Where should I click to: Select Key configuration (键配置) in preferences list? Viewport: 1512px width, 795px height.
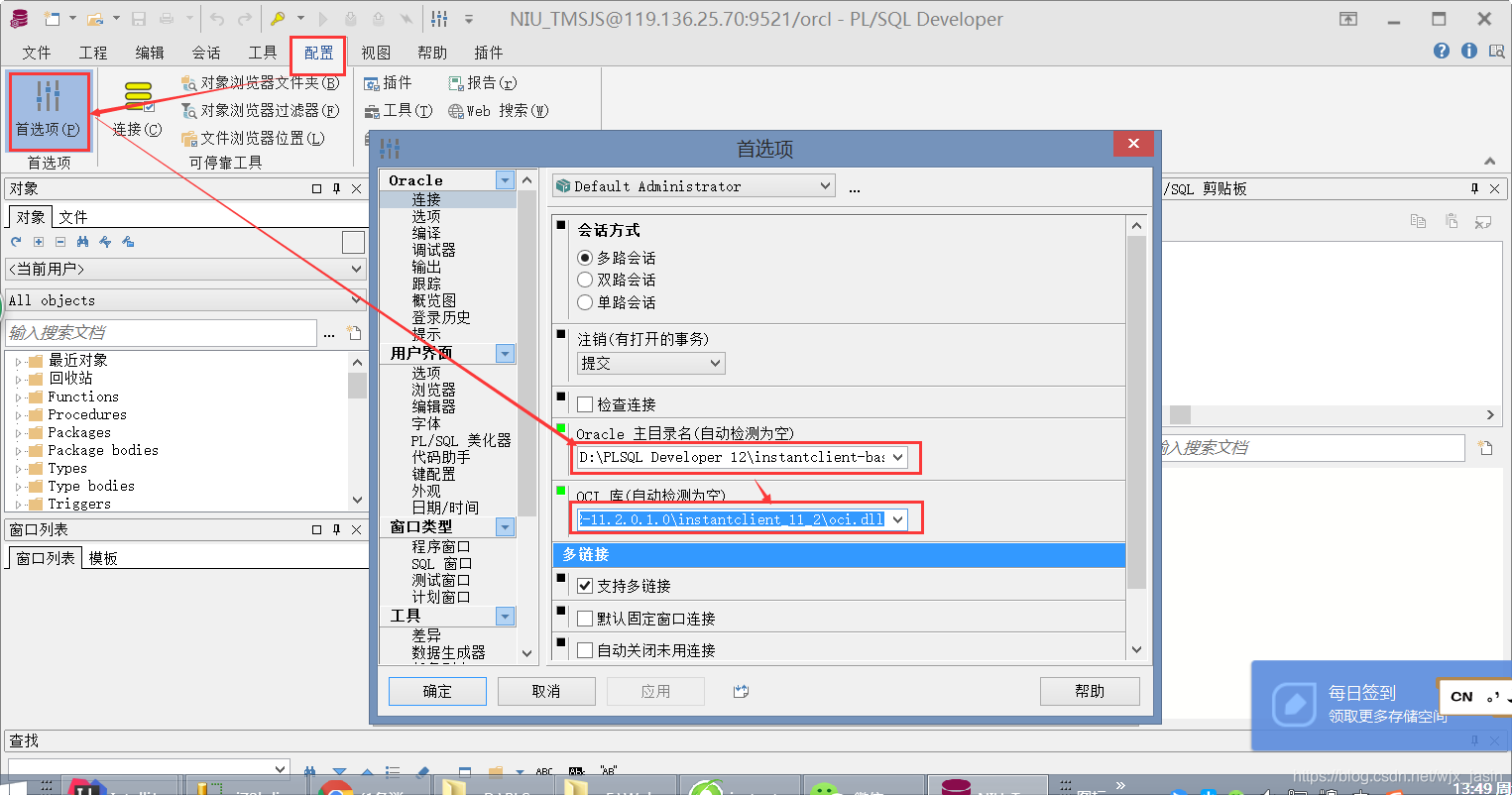[434, 474]
